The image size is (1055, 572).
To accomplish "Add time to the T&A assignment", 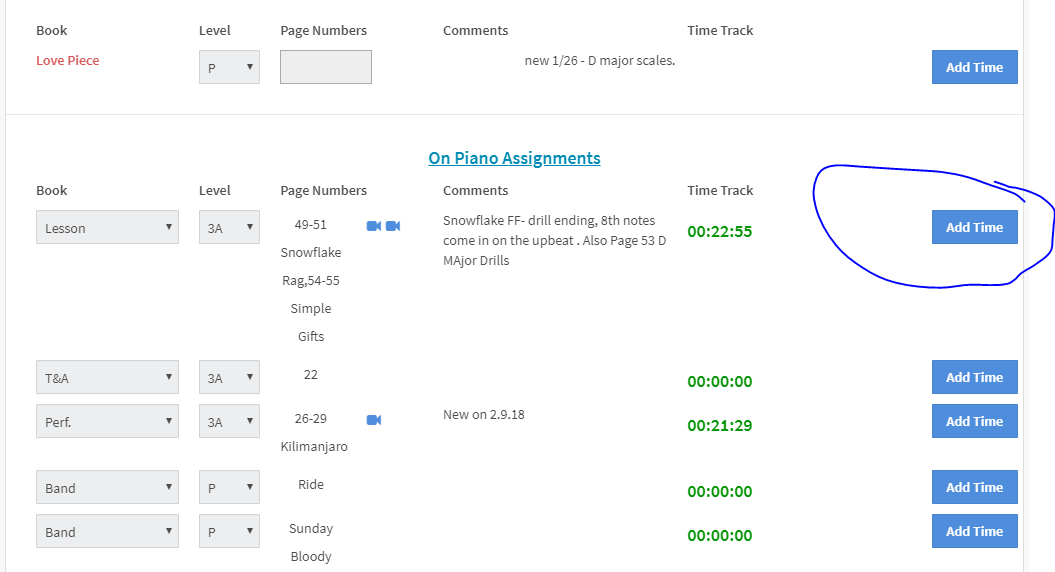I will point(974,377).
